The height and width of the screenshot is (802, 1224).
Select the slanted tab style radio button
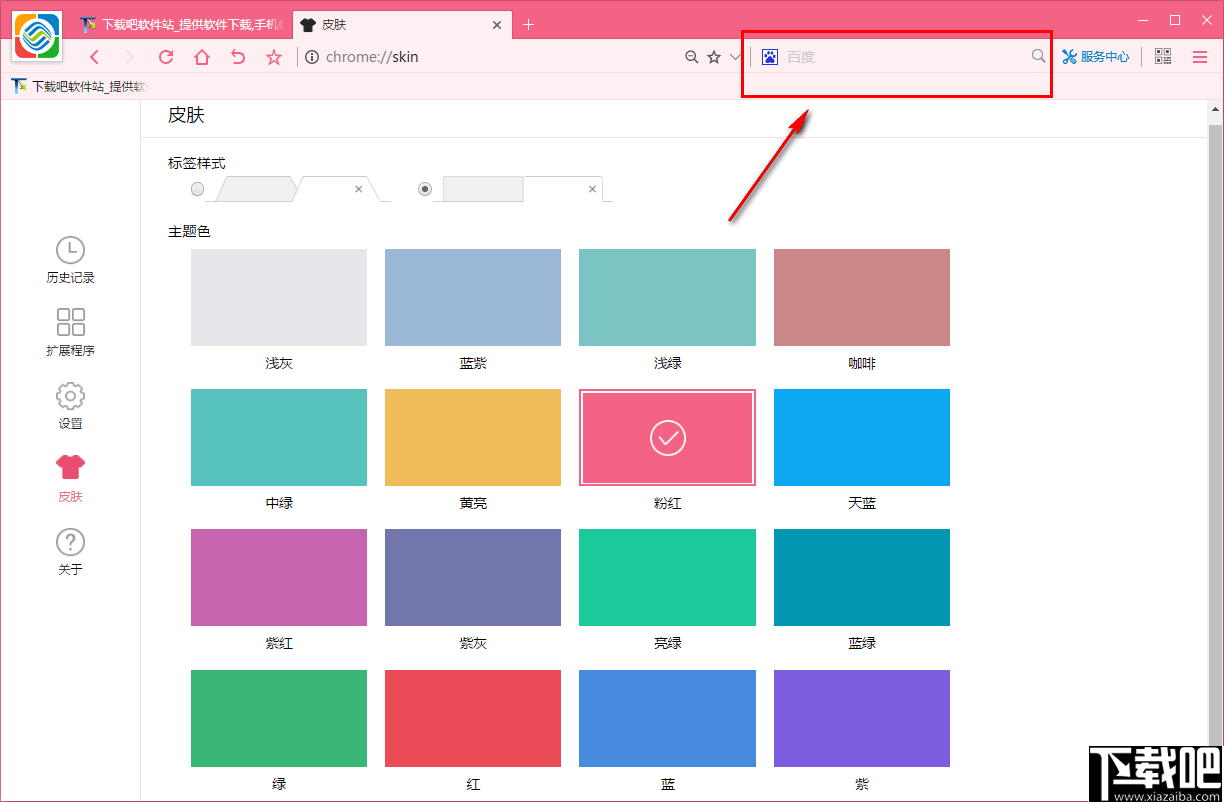(198, 189)
